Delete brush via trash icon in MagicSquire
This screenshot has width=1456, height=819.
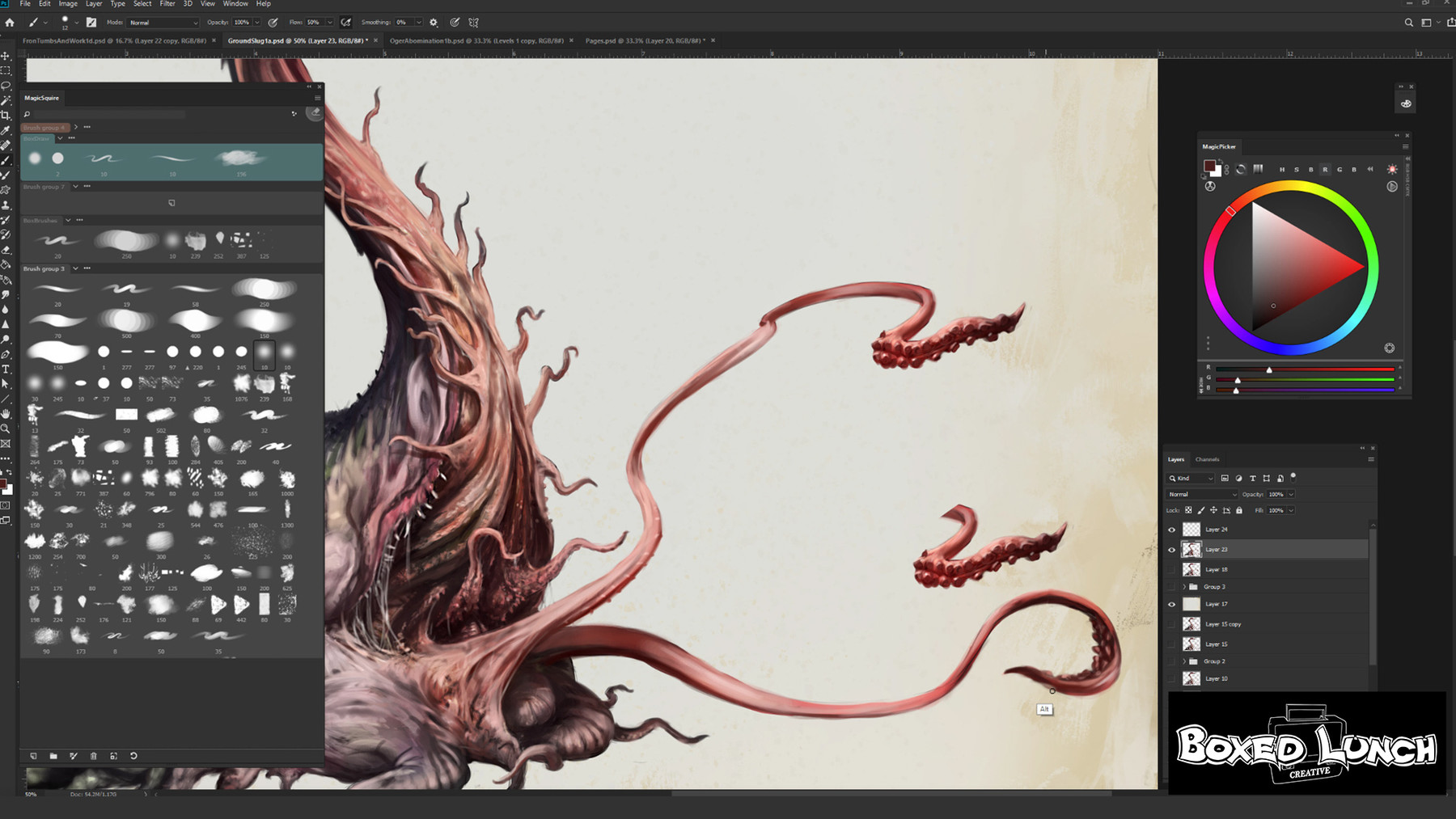pos(94,756)
